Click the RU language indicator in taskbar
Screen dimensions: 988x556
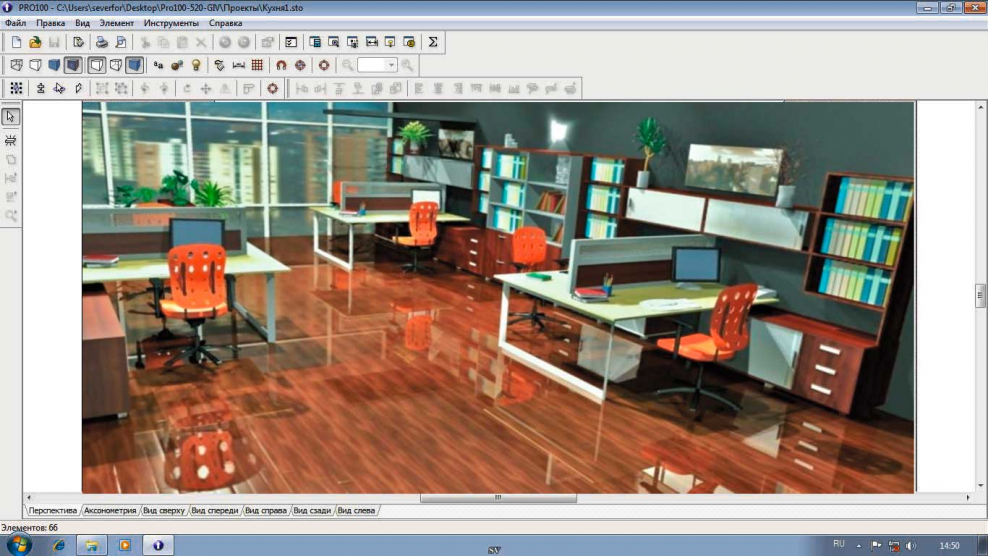pos(838,544)
